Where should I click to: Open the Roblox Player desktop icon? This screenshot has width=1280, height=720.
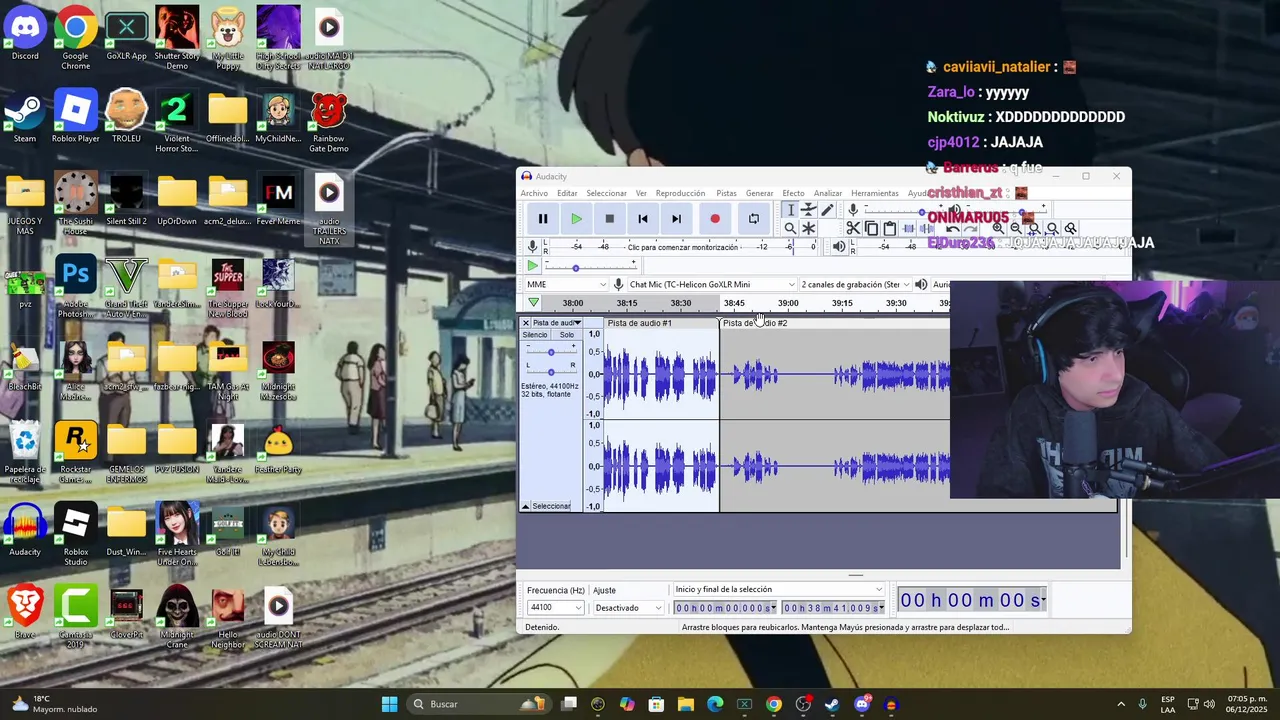click(x=76, y=116)
